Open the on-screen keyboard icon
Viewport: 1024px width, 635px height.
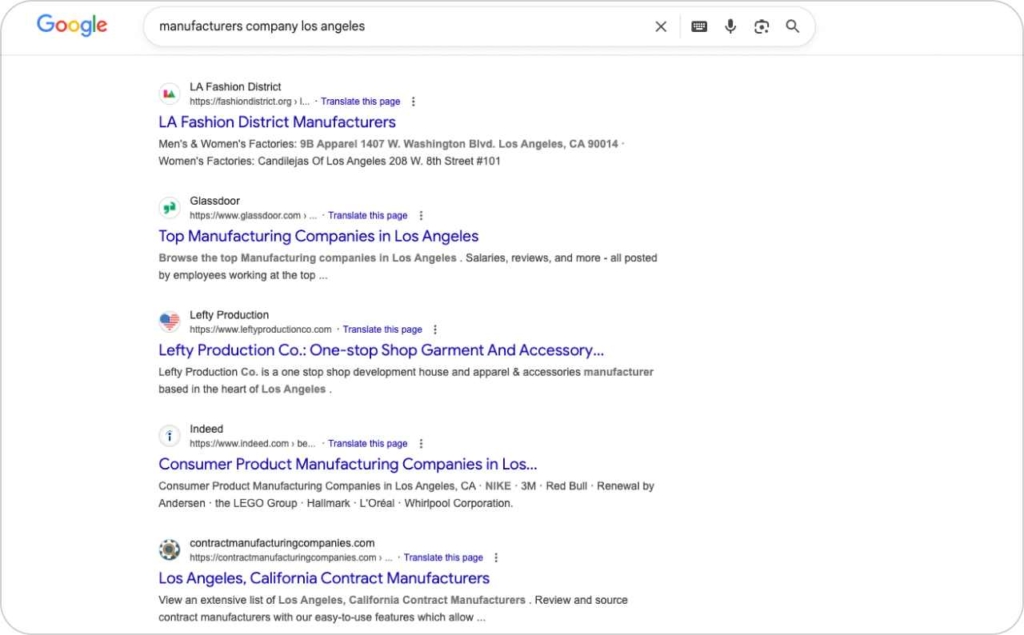698,26
